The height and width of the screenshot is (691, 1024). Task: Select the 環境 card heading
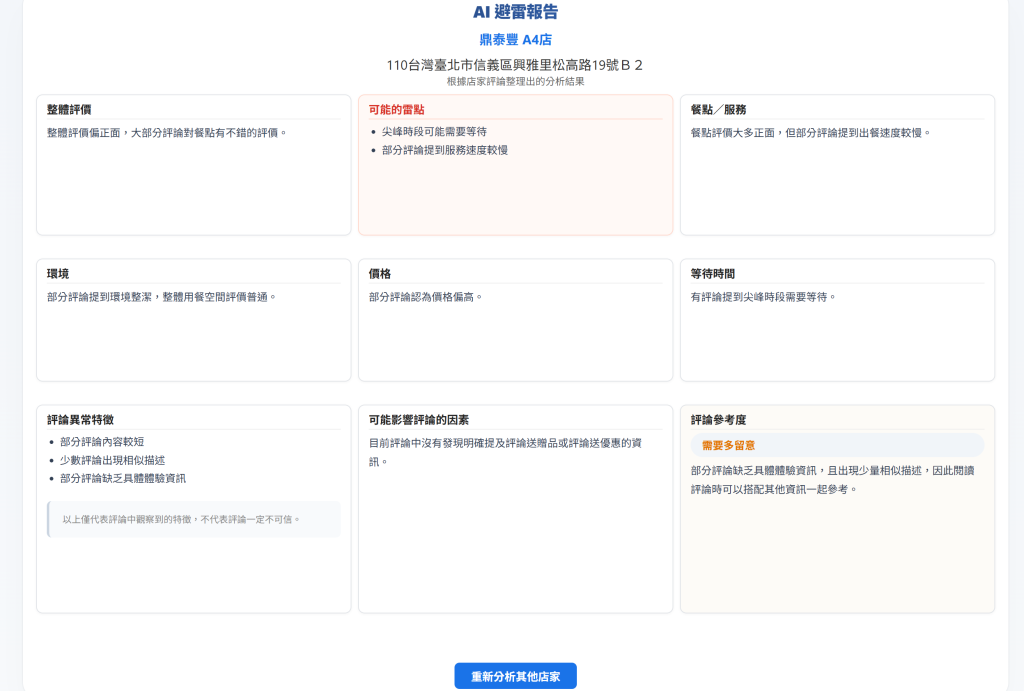[x=58, y=274]
